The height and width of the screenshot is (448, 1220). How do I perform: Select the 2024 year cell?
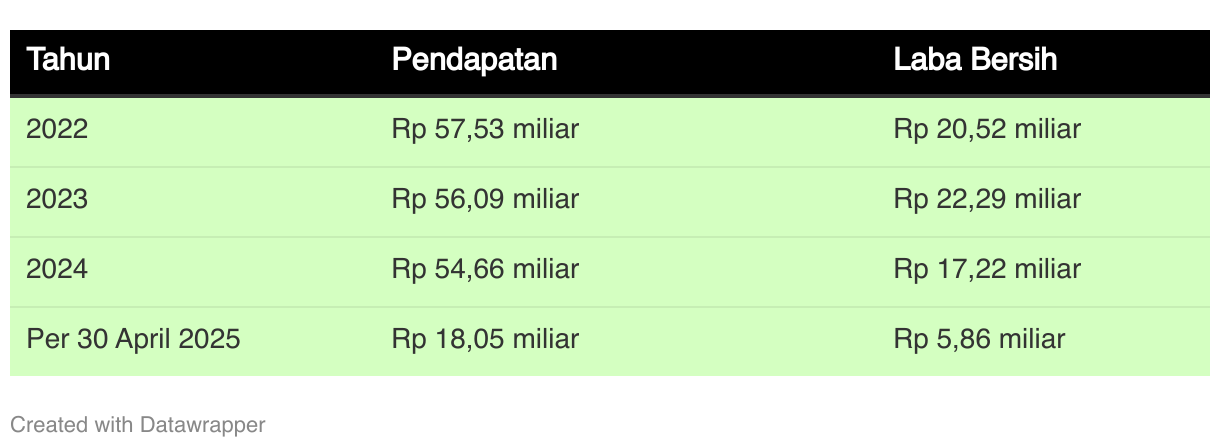(x=57, y=269)
